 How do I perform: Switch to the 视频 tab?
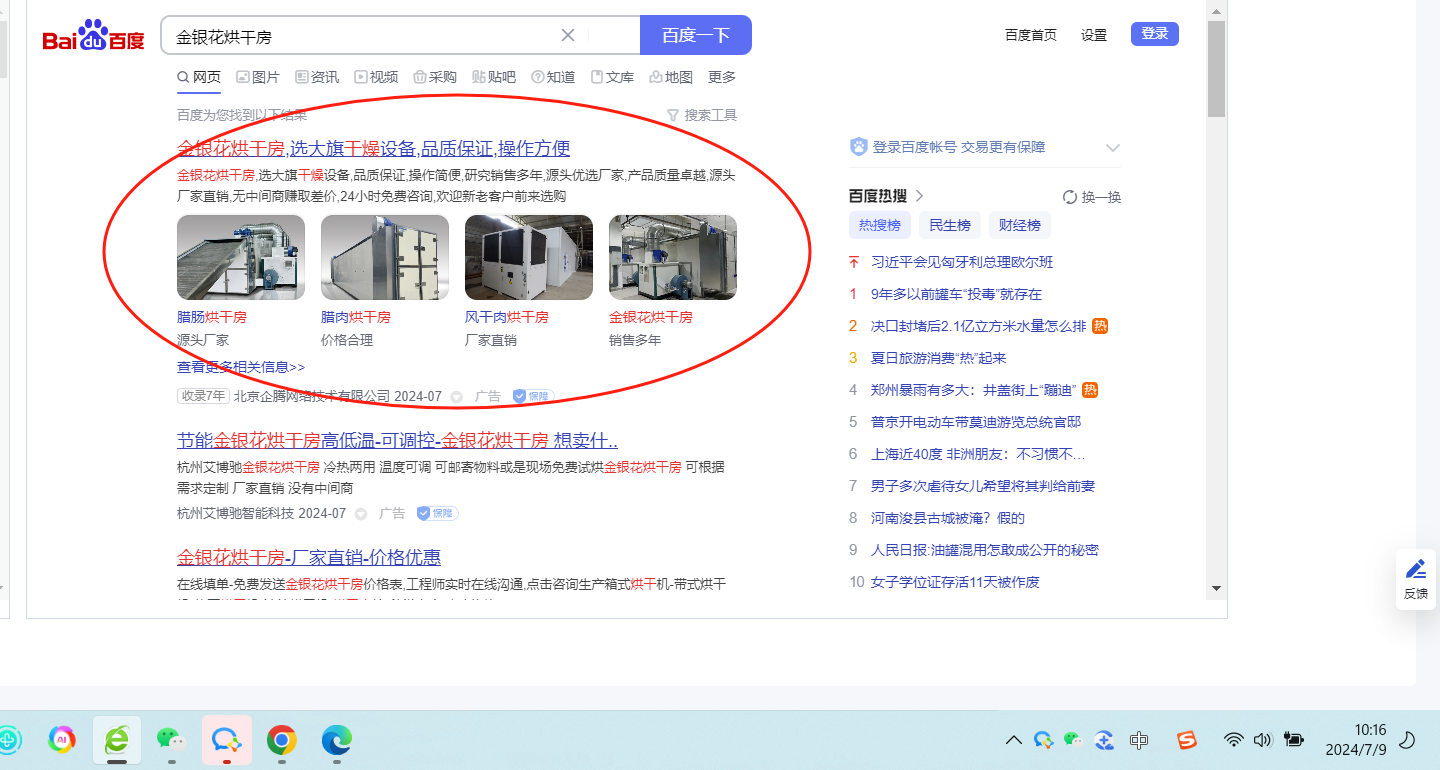[376, 77]
